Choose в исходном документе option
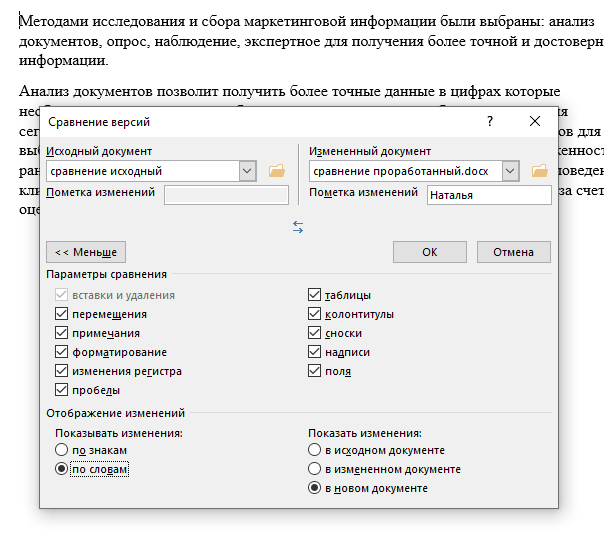The height and width of the screenshot is (541, 604). click(x=316, y=450)
